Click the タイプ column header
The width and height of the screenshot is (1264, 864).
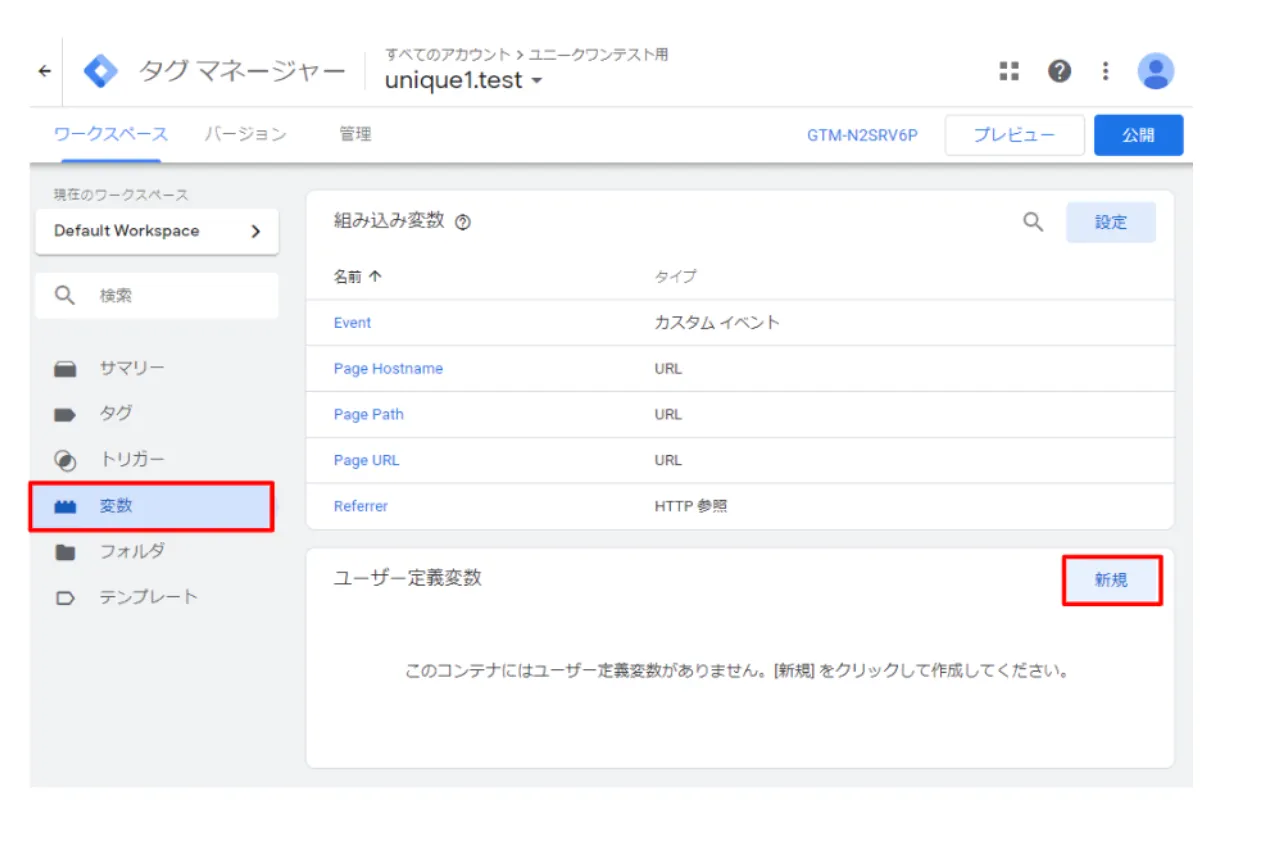click(x=675, y=277)
